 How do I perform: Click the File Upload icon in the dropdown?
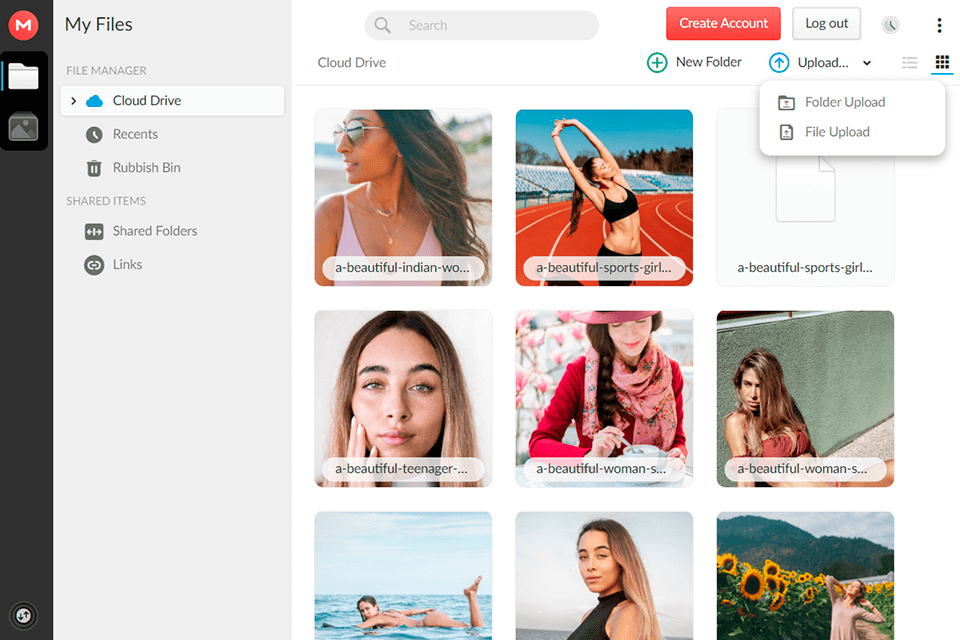click(787, 132)
